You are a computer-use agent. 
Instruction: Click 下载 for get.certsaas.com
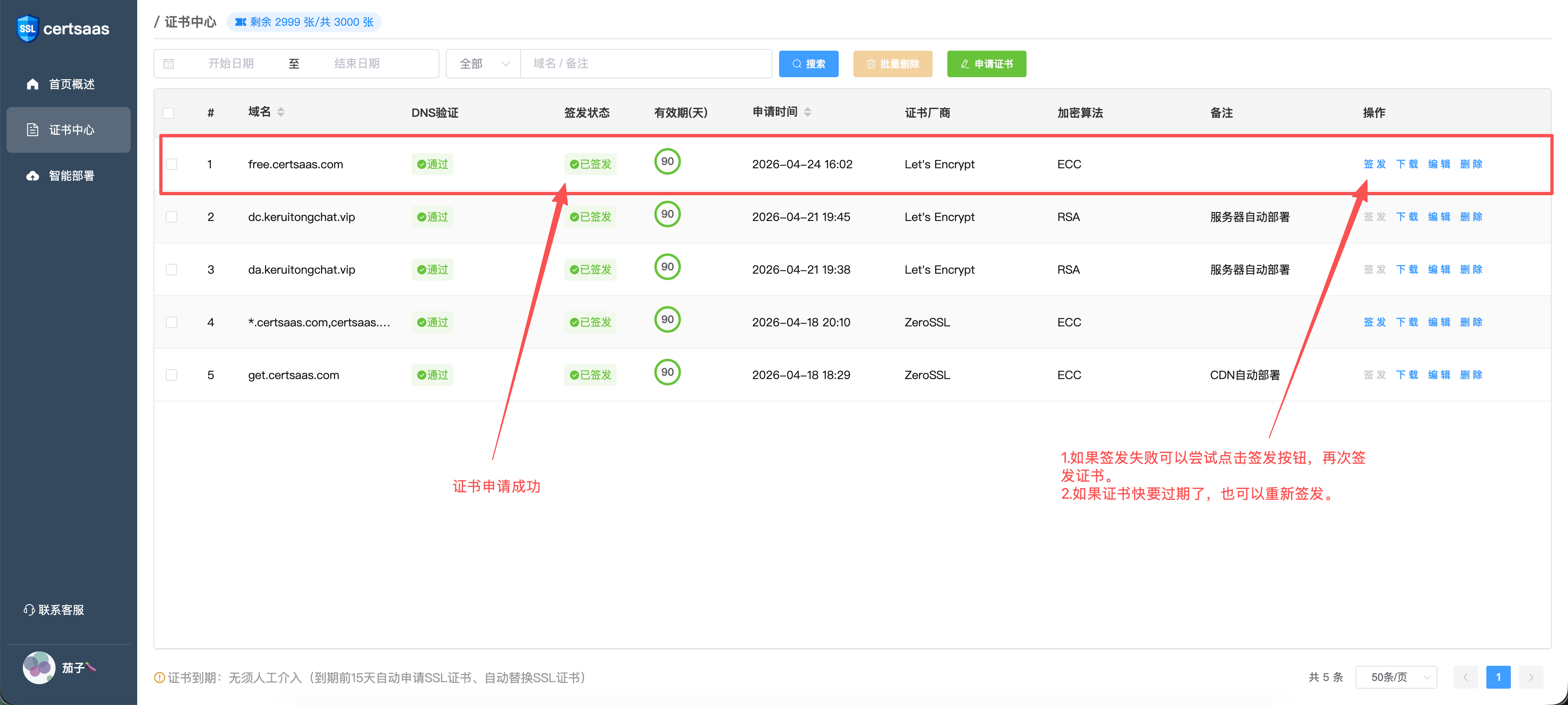pyautogui.click(x=1407, y=375)
